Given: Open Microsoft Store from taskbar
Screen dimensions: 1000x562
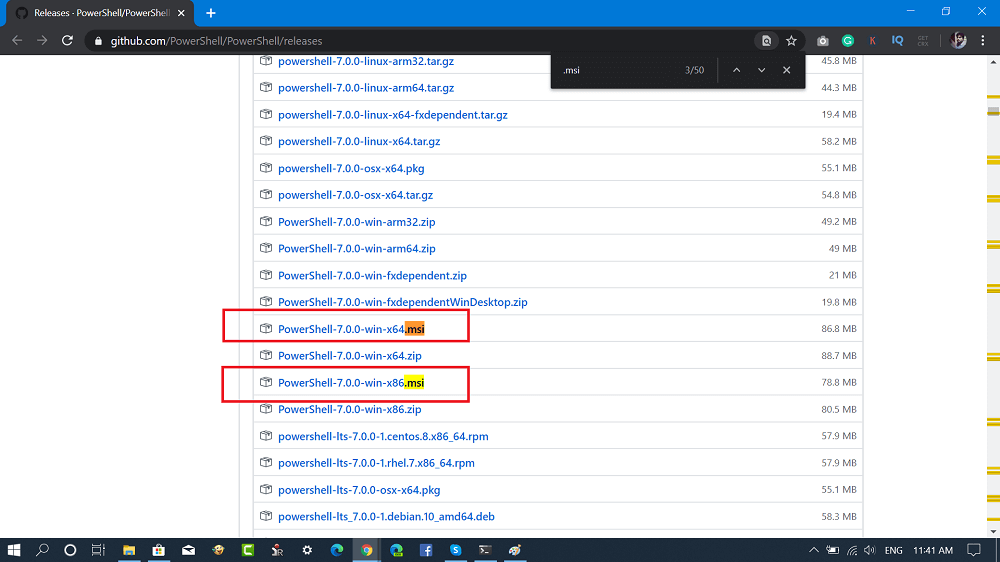Looking at the screenshot, I should click(x=158, y=550).
